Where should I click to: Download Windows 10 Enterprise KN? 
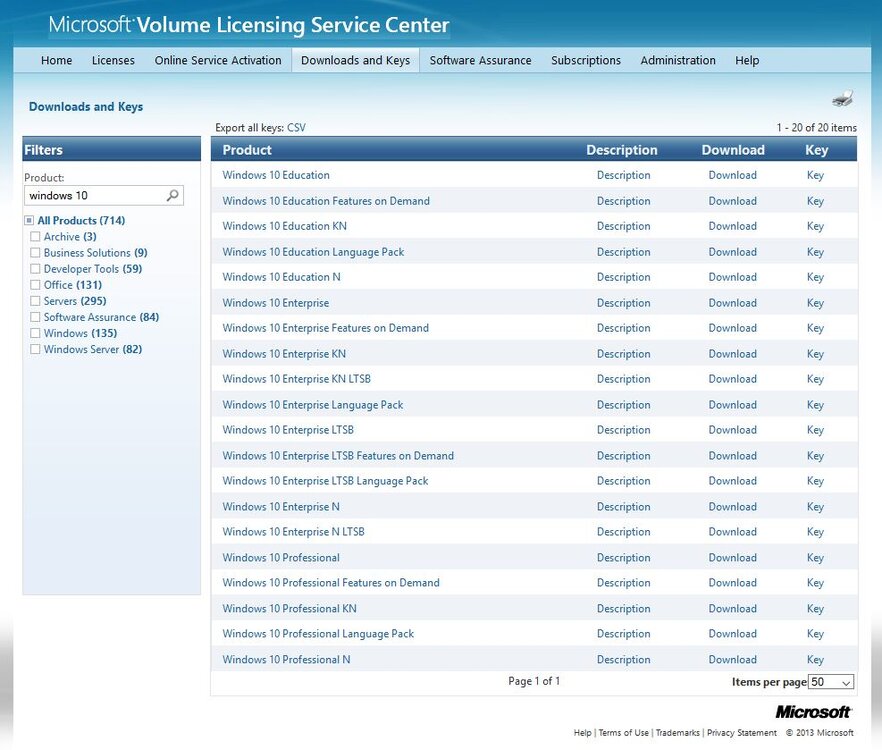[732, 354]
